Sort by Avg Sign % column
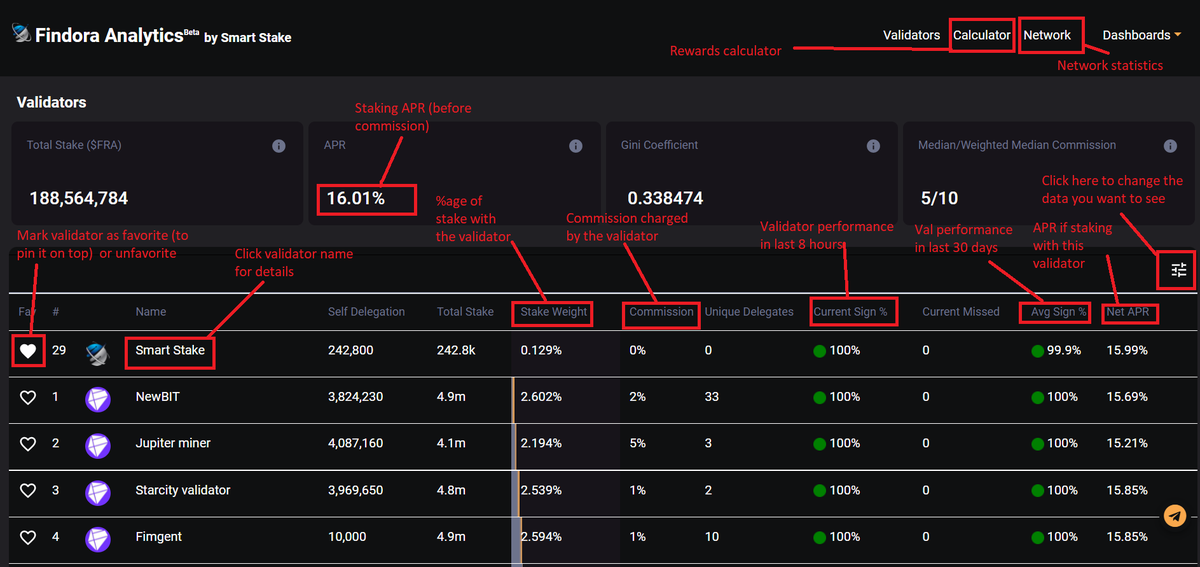 pyautogui.click(x=1059, y=312)
